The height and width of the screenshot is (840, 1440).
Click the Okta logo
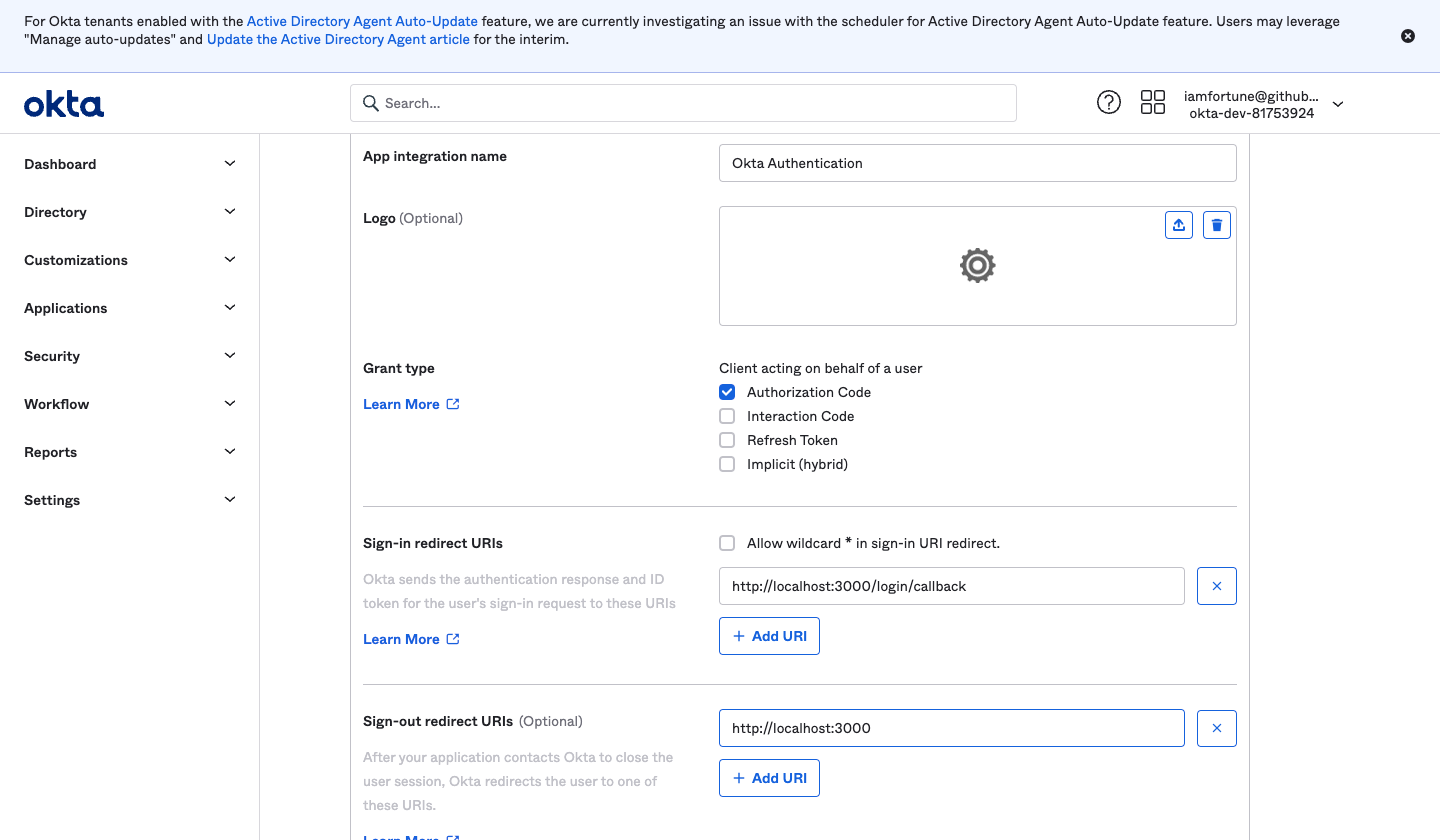coord(64,104)
